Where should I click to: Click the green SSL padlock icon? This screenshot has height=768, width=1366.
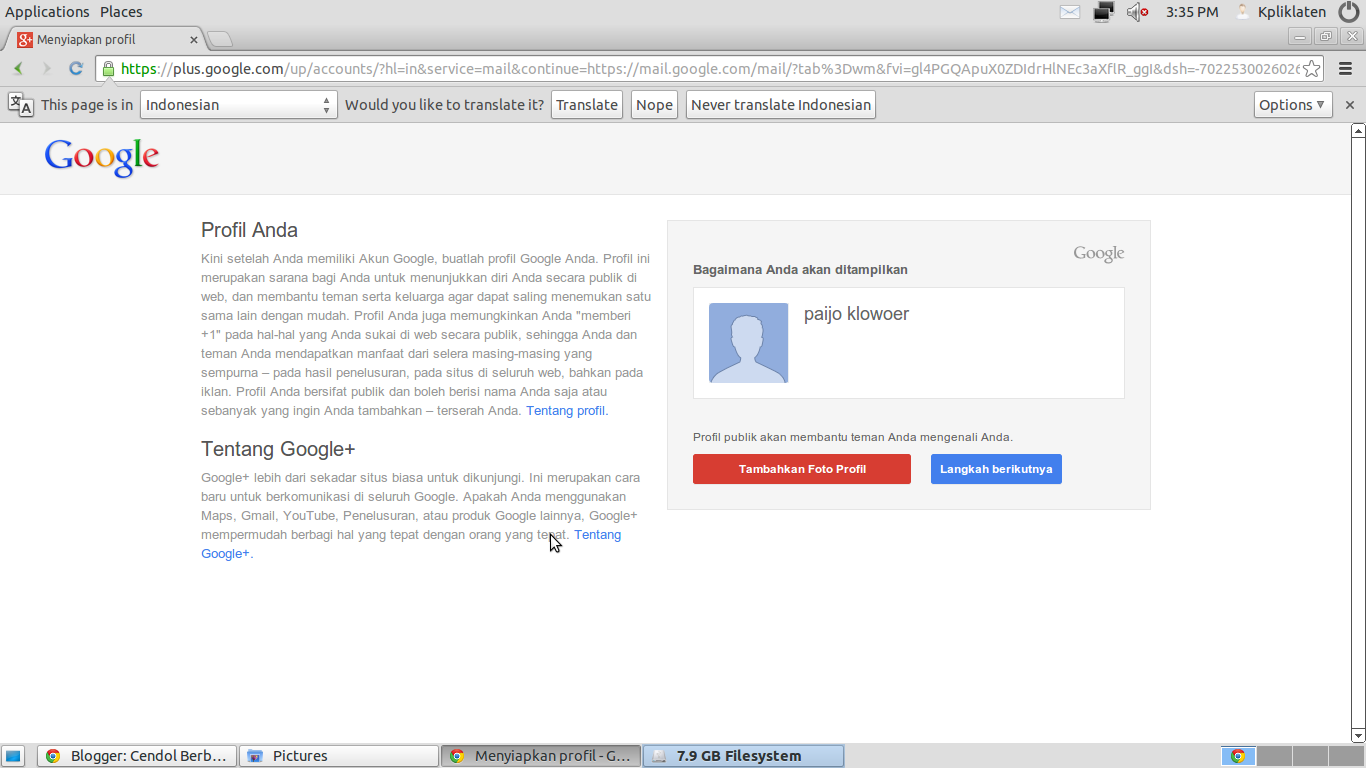[108, 69]
